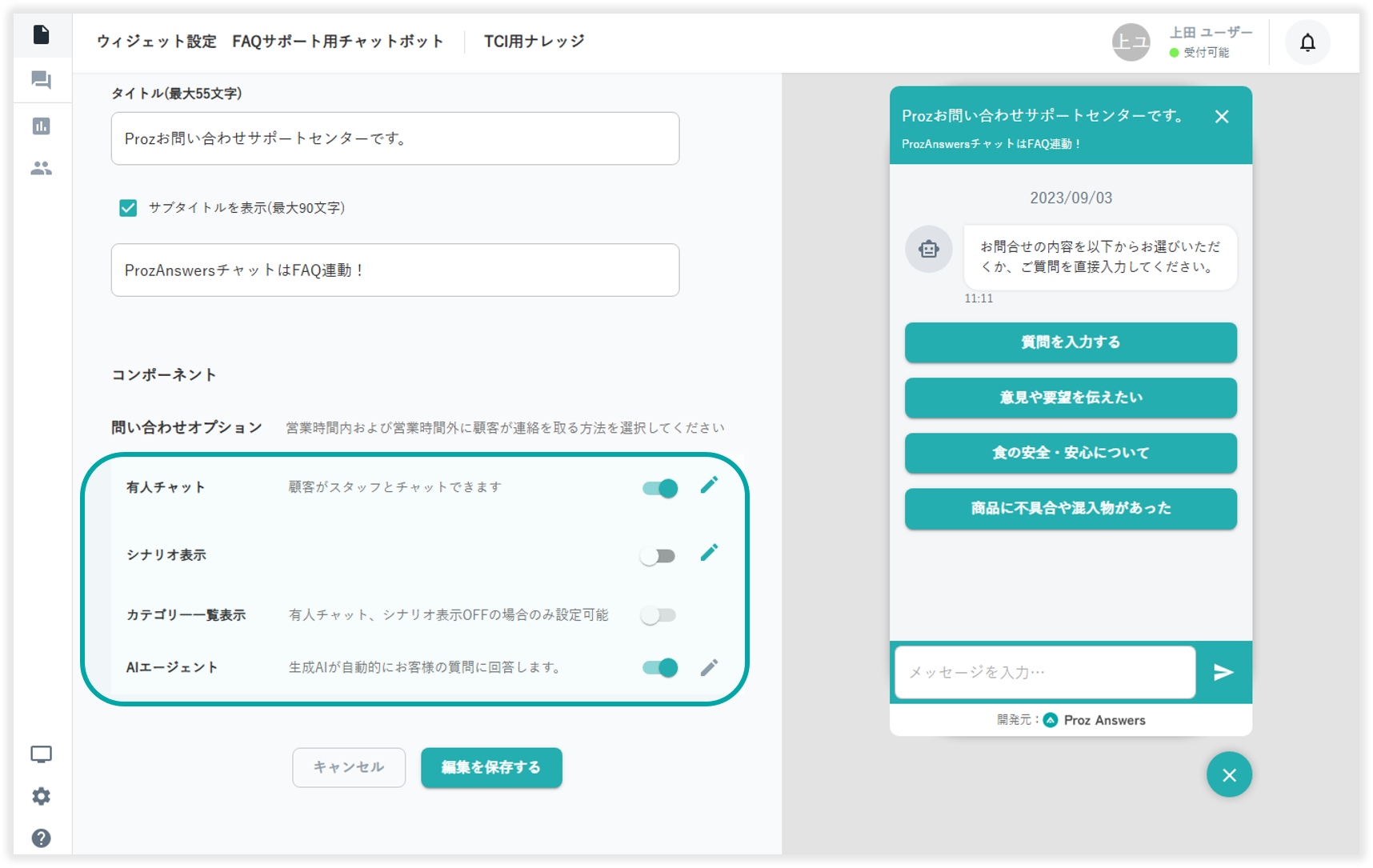Click the シナリオ表示 row label
1373x868 pixels.
(166, 555)
